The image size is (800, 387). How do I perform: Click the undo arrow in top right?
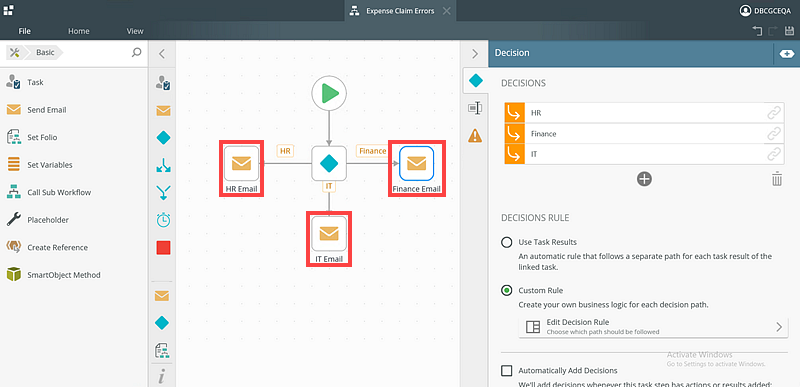pyautogui.click(x=757, y=31)
